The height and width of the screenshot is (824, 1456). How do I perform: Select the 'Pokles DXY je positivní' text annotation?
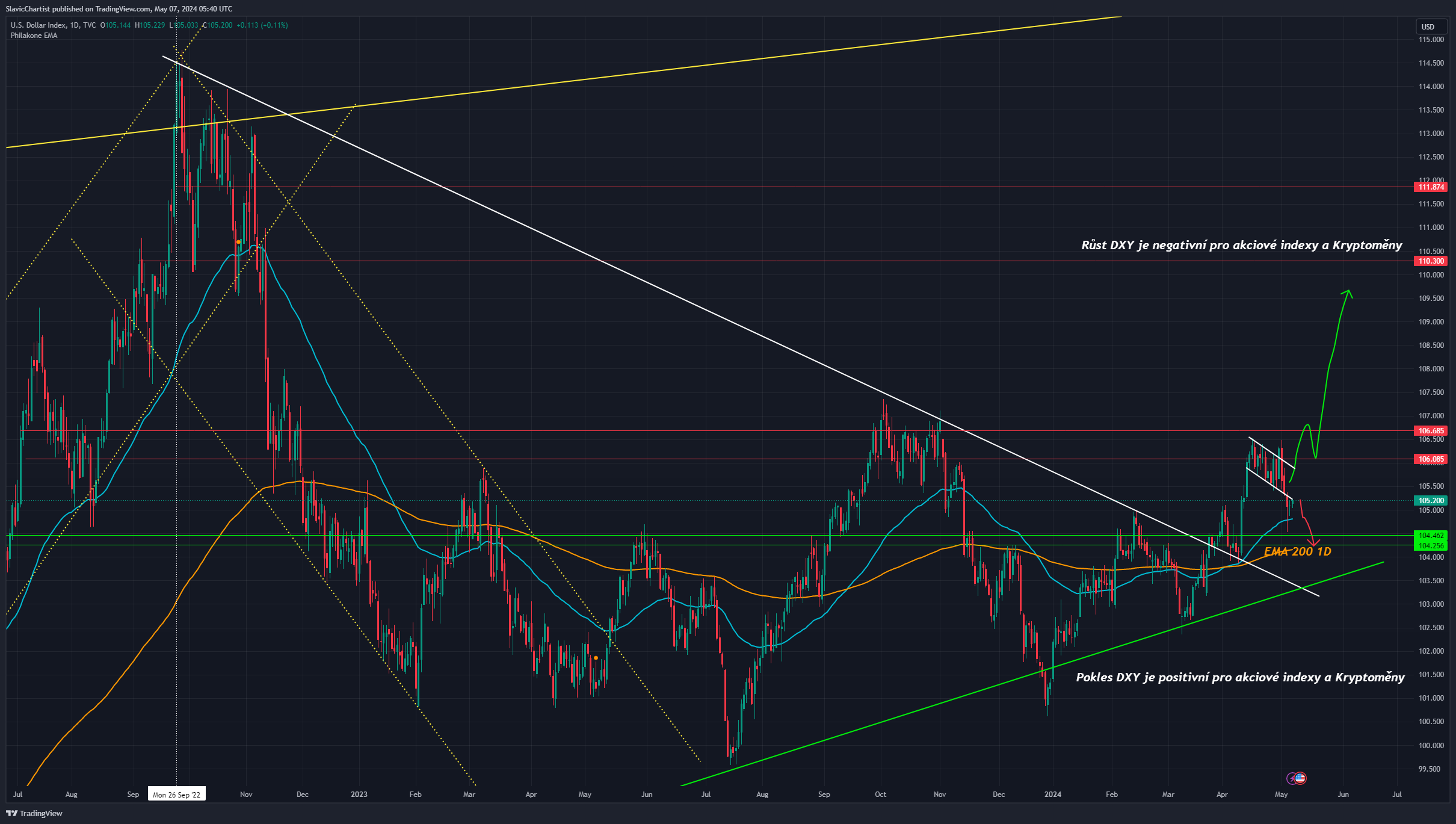(x=1240, y=677)
